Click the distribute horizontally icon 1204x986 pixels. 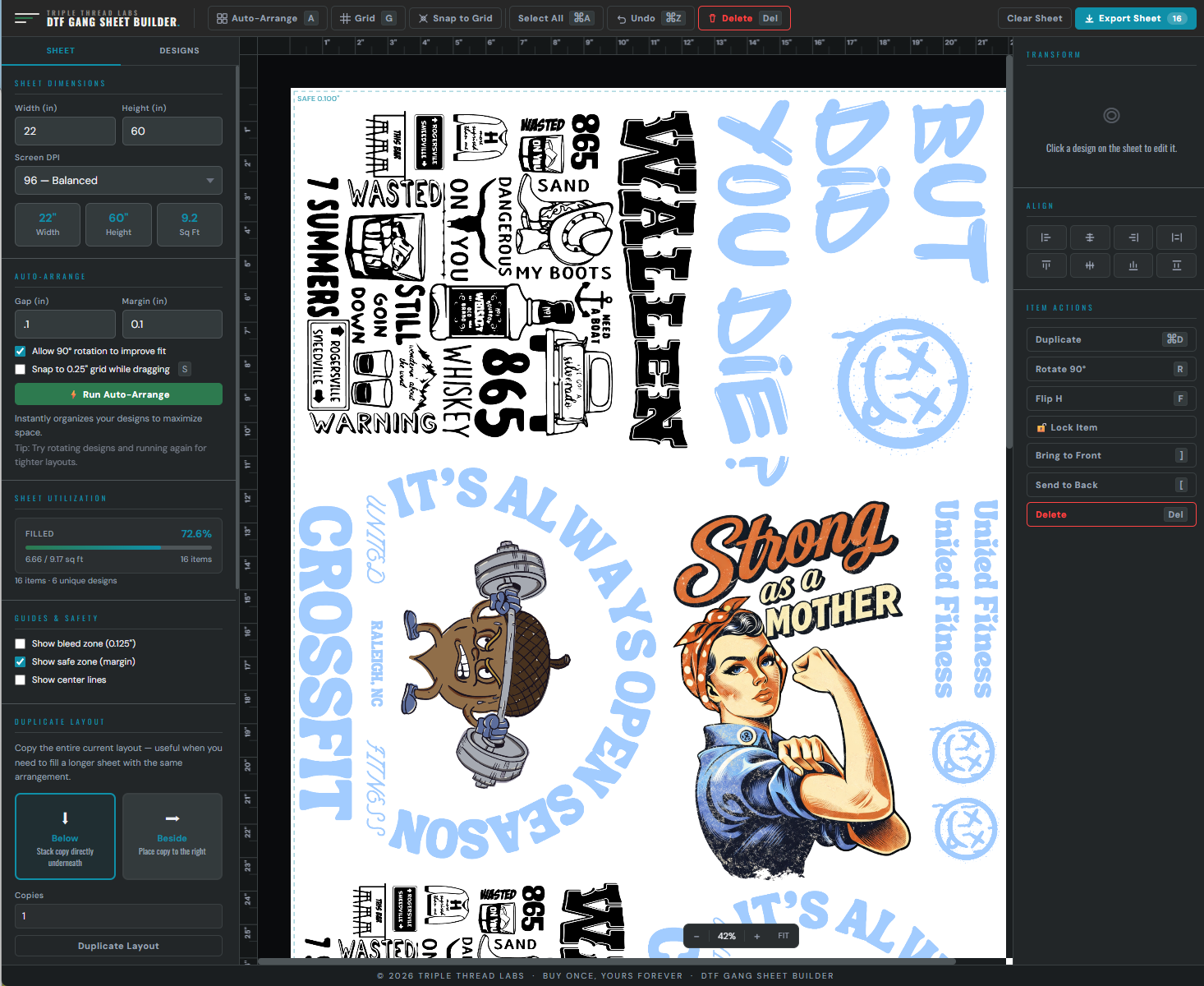click(x=1176, y=237)
